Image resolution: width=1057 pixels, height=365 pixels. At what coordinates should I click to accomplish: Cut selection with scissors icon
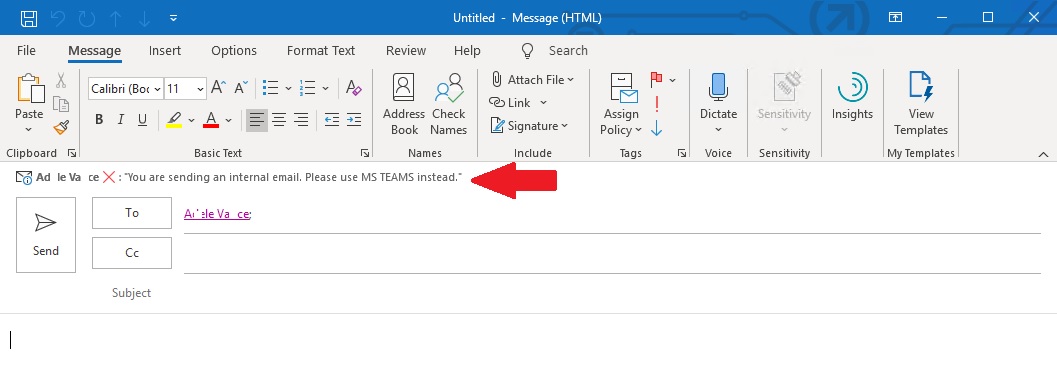click(61, 81)
